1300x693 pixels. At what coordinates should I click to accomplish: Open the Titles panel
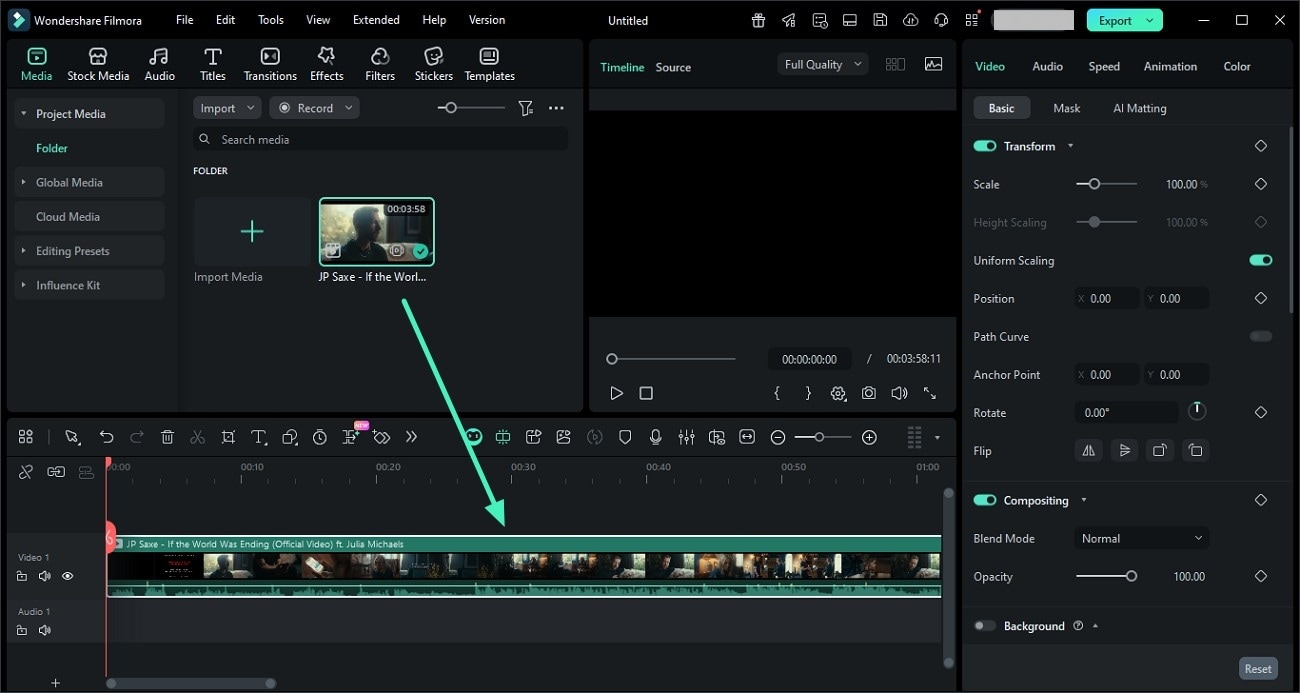tap(212, 62)
